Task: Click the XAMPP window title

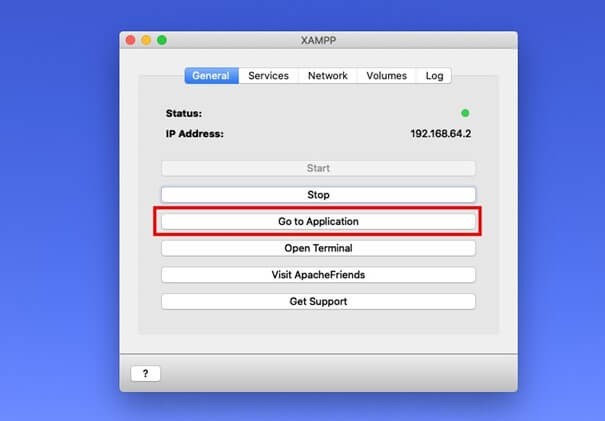Action: (318, 41)
